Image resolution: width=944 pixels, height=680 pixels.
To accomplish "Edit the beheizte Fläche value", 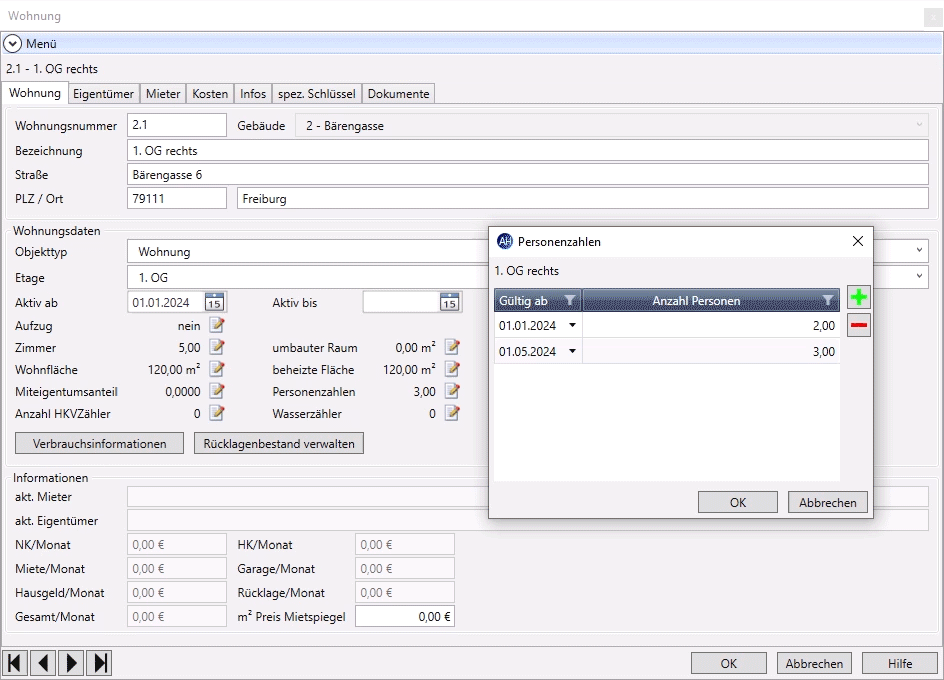I will (452, 369).
